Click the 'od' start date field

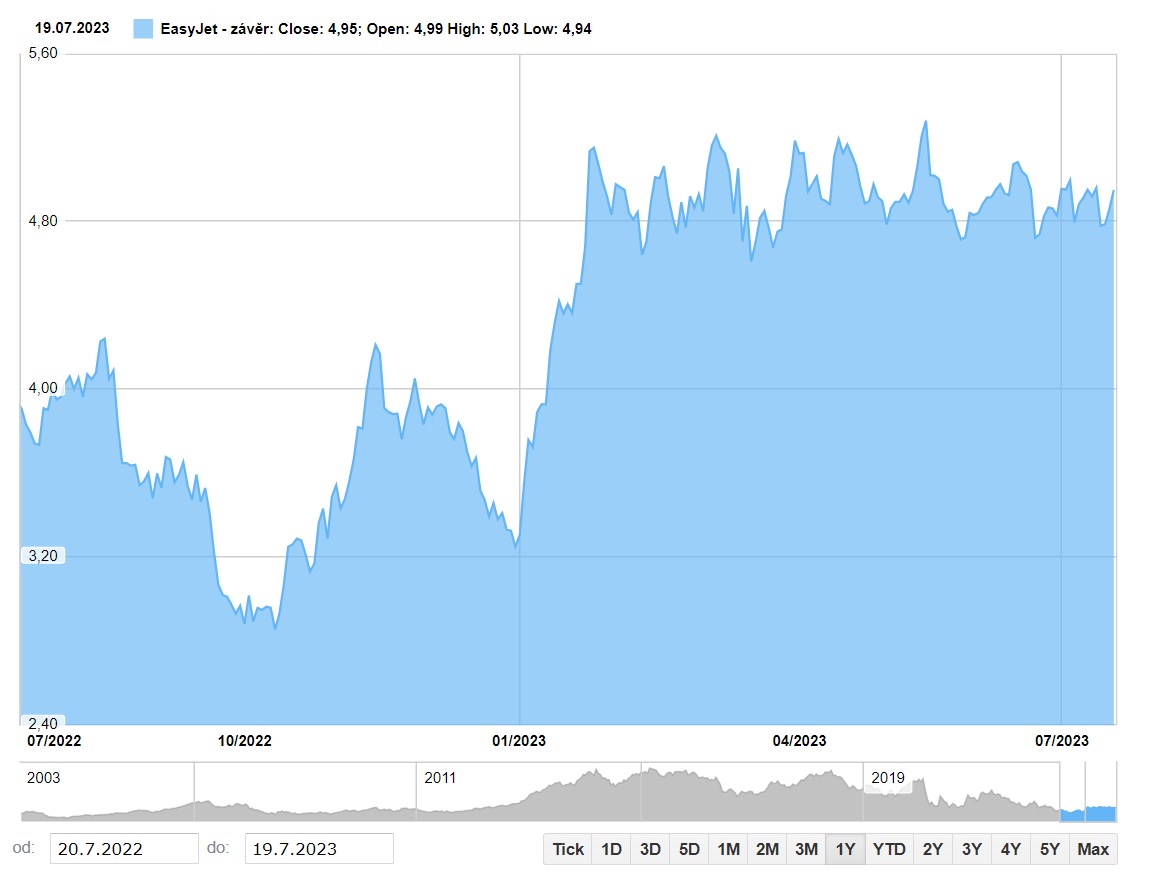pyautogui.click(x=123, y=849)
